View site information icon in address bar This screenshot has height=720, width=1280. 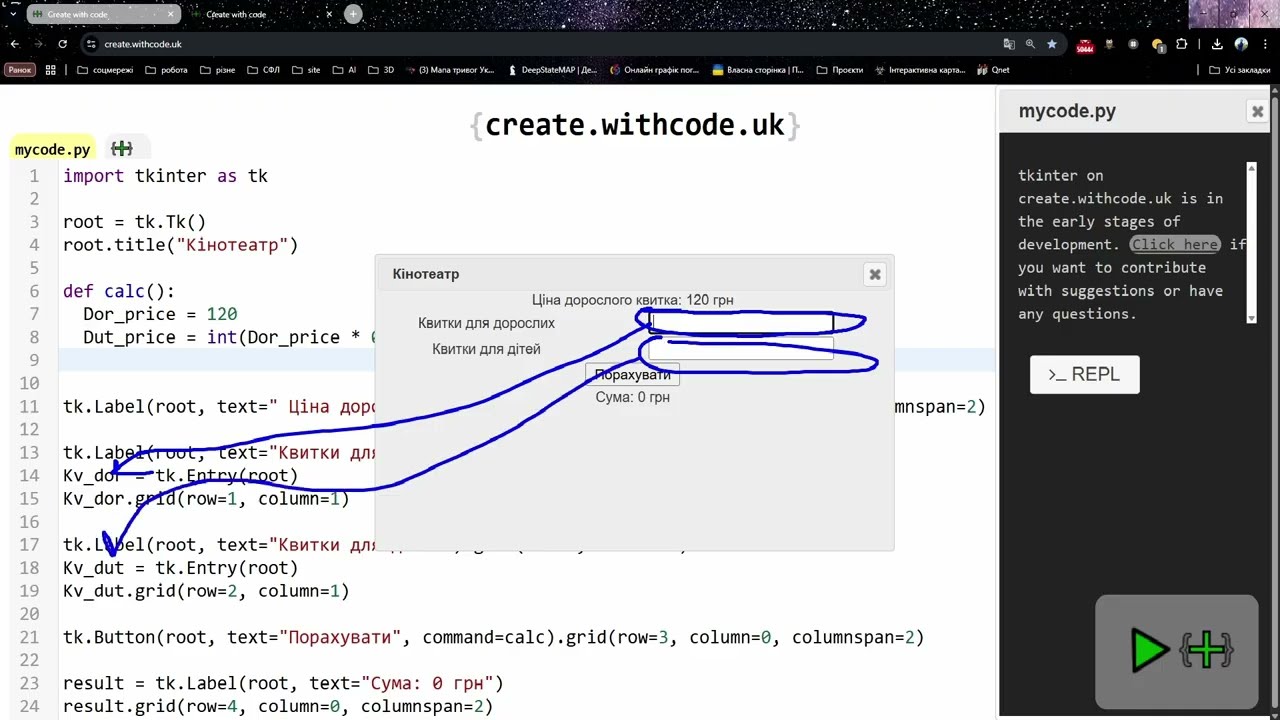pyautogui.click(x=91, y=44)
